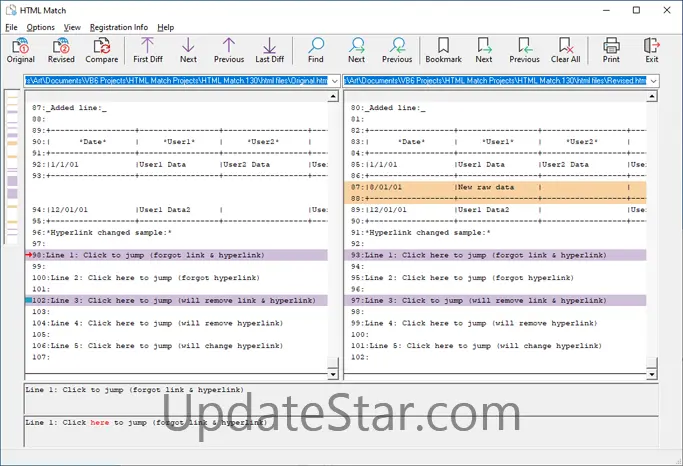Open the File menu
The height and width of the screenshot is (466, 683).
pos(11,27)
